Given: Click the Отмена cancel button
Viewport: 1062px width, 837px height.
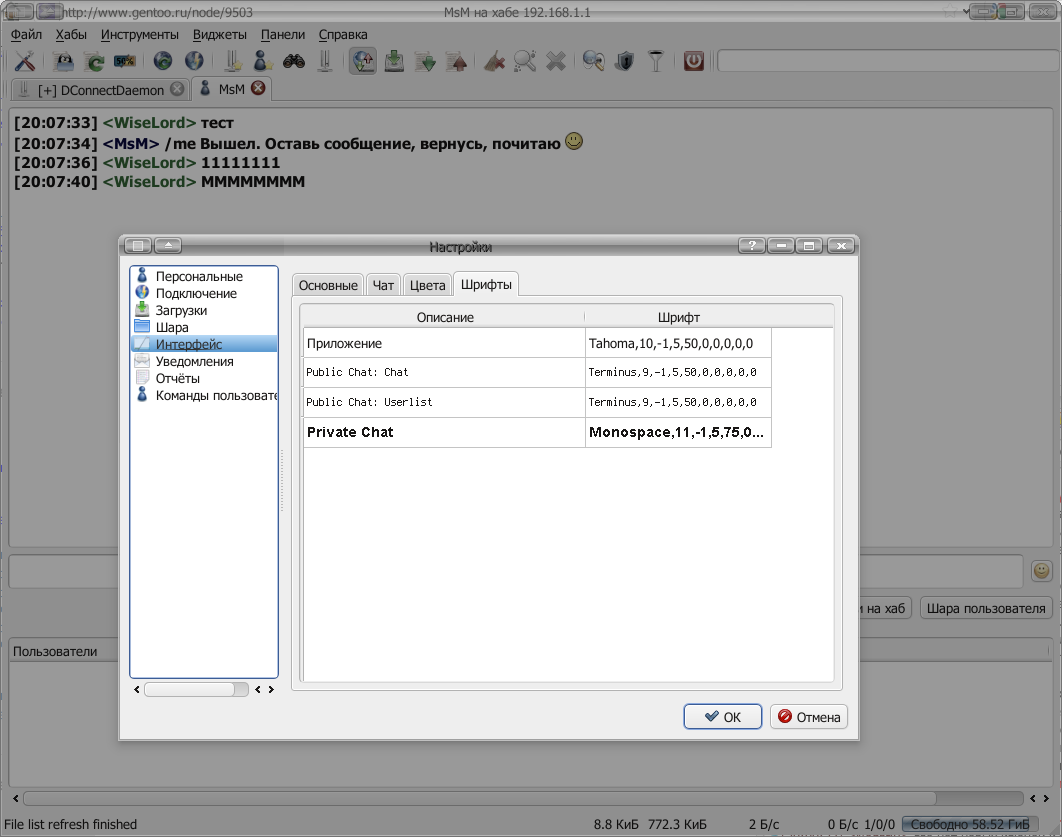Looking at the screenshot, I should click(809, 716).
